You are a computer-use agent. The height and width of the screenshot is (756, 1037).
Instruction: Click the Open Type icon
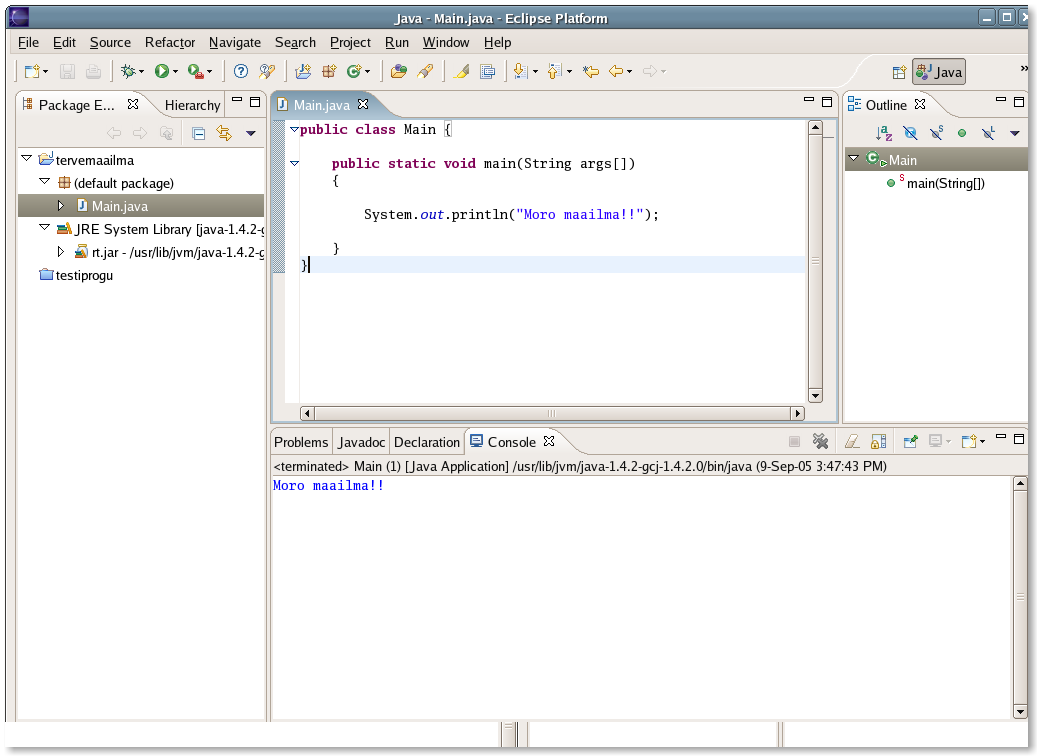398,71
